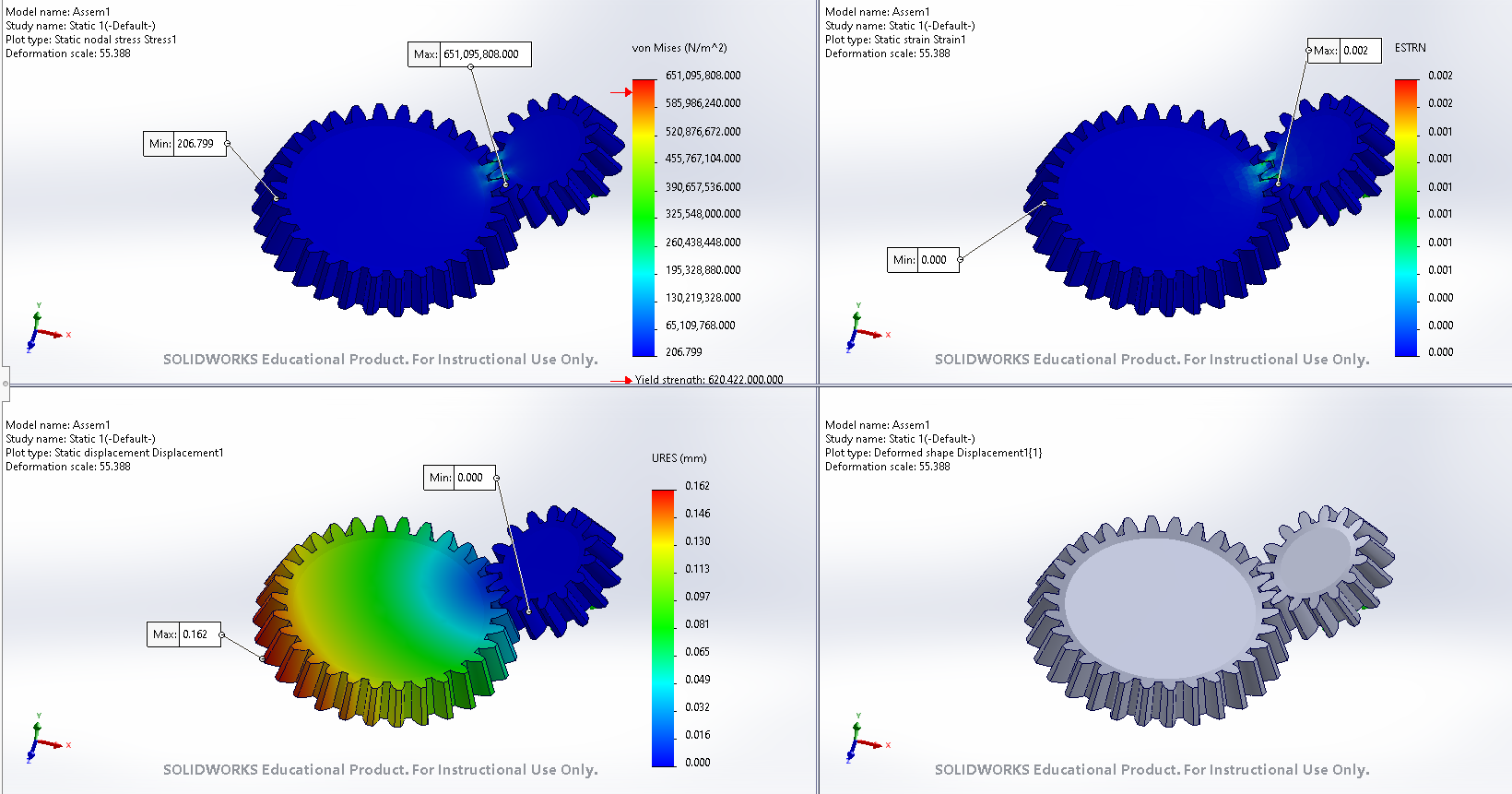Select the strain Max 0.002 callout
Screen dimensions: 1512x794
[x=1344, y=51]
